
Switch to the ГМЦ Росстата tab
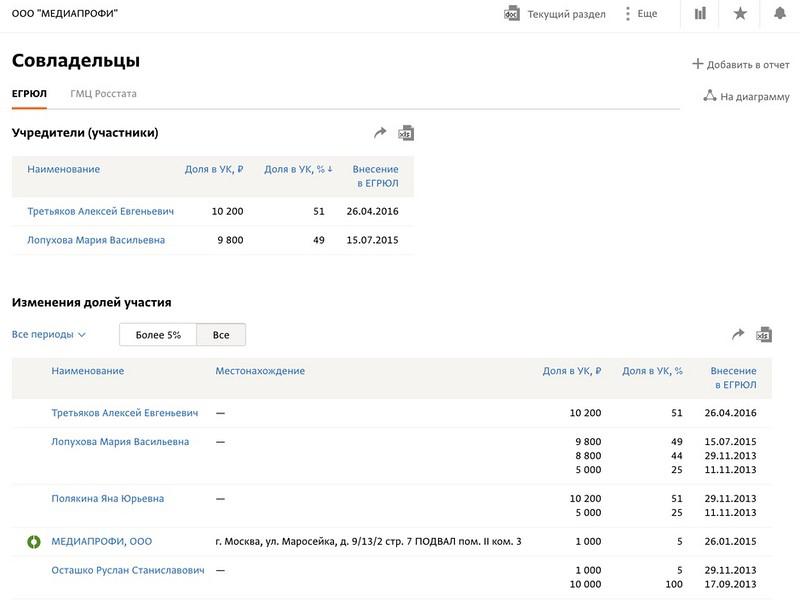[104, 93]
